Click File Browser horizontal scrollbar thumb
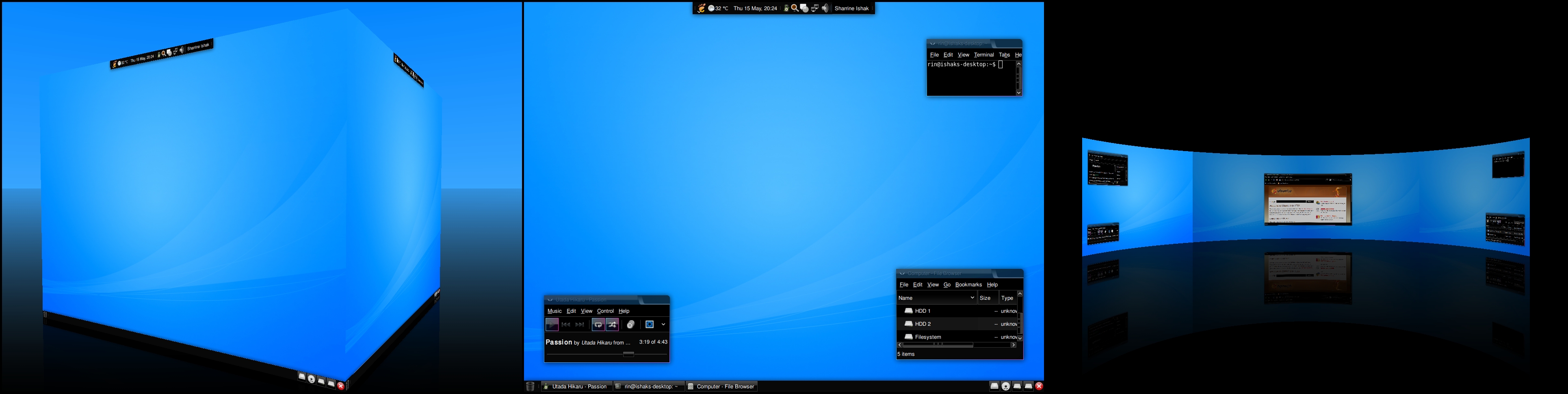The height and width of the screenshot is (394, 1568). click(938, 345)
